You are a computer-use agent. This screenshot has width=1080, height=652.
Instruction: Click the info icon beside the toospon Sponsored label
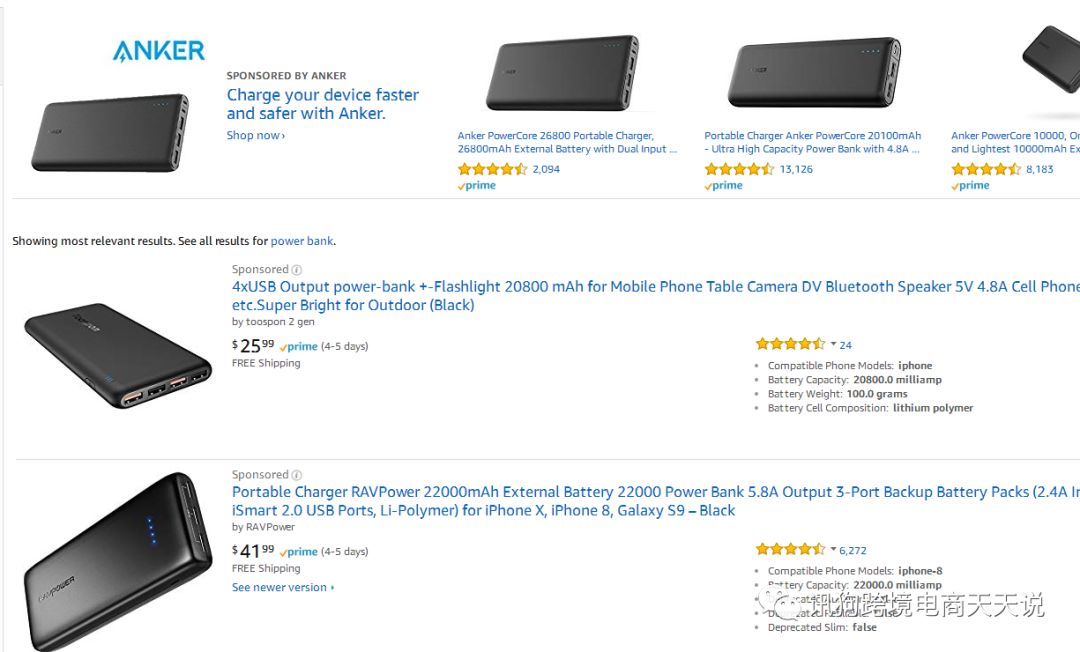pyautogui.click(x=297, y=270)
